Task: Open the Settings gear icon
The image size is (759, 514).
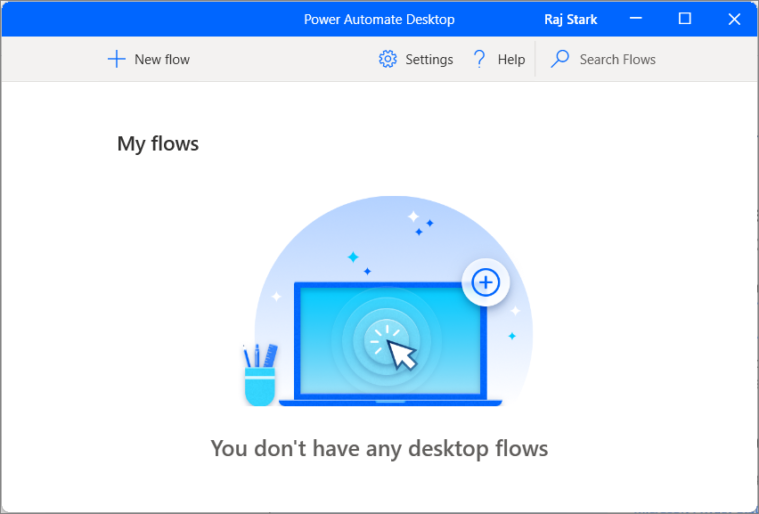Action: click(387, 59)
